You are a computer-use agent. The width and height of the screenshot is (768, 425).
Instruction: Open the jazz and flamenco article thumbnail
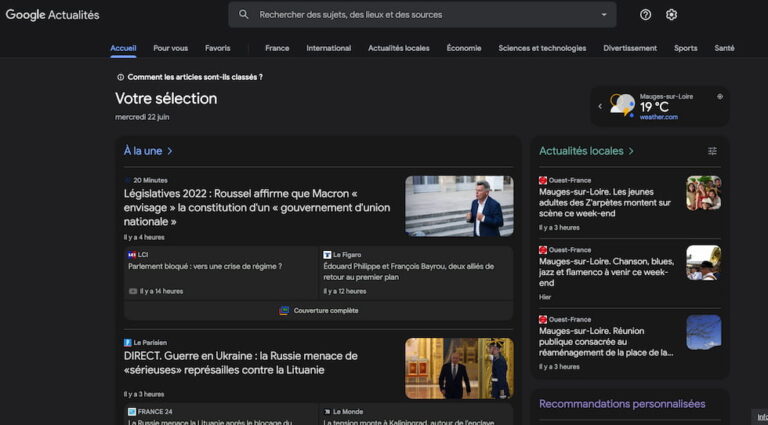pyautogui.click(x=703, y=263)
